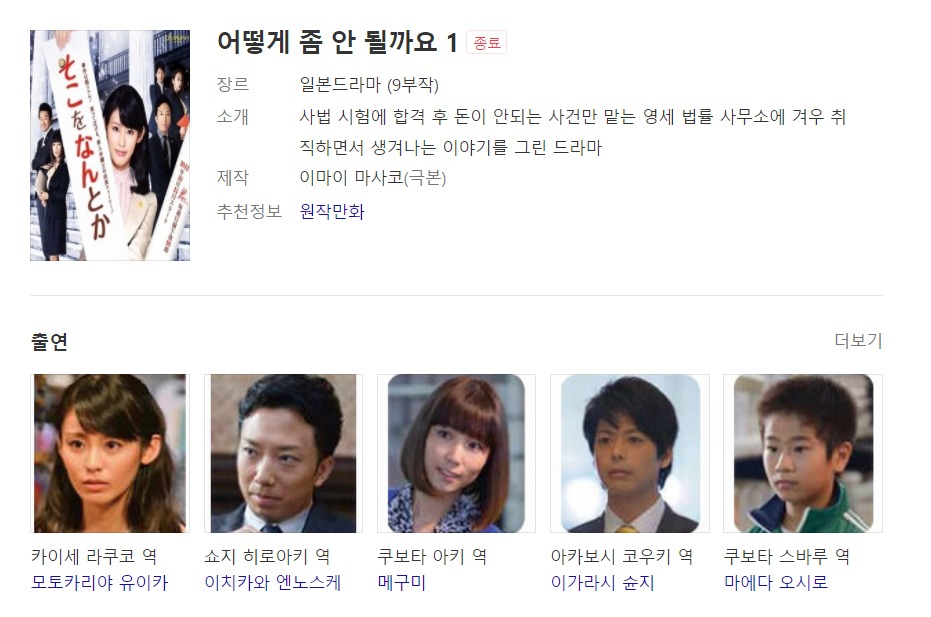This screenshot has height=617, width=931.
Task: Open the drama poster image
Action: click(x=110, y=145)
